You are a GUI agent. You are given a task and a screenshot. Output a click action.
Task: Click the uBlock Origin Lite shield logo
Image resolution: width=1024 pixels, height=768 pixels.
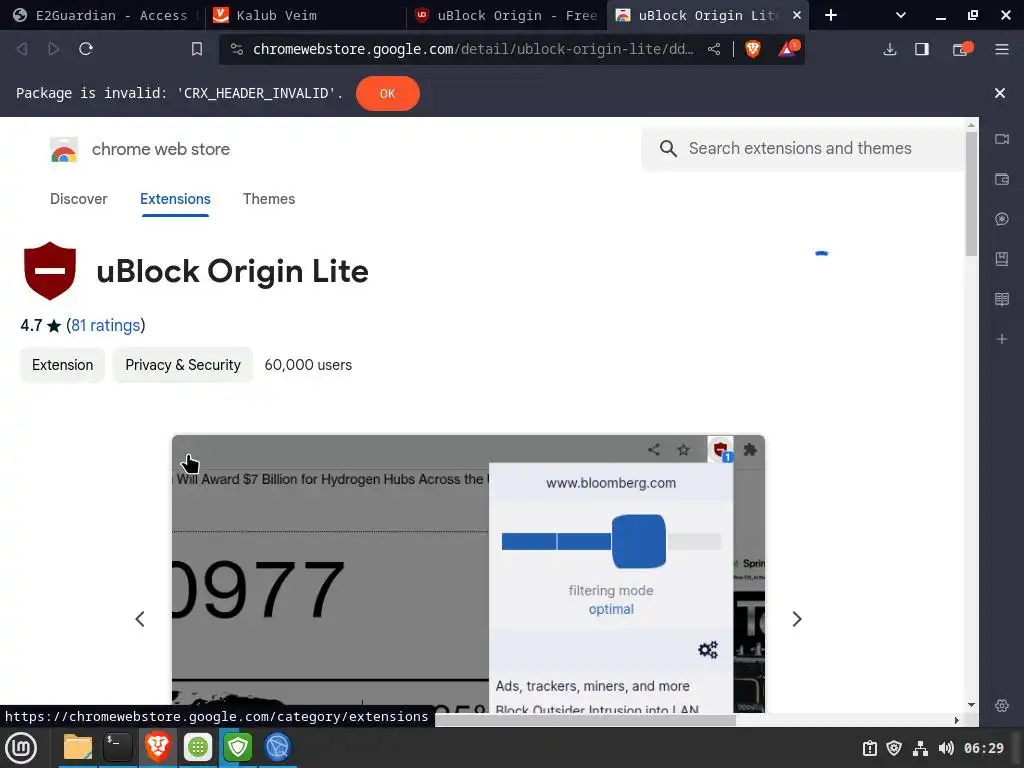50,271
